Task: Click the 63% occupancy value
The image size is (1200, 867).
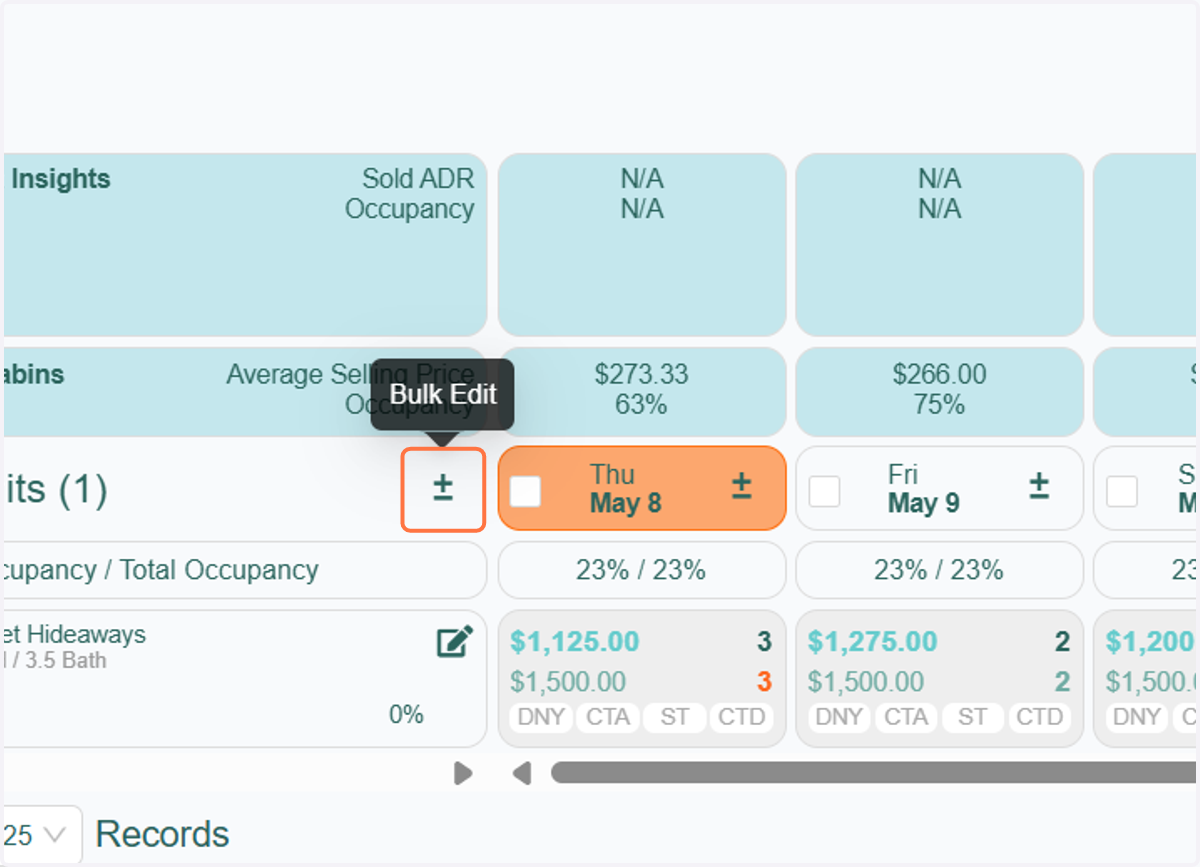Action: tap(641, 405)
